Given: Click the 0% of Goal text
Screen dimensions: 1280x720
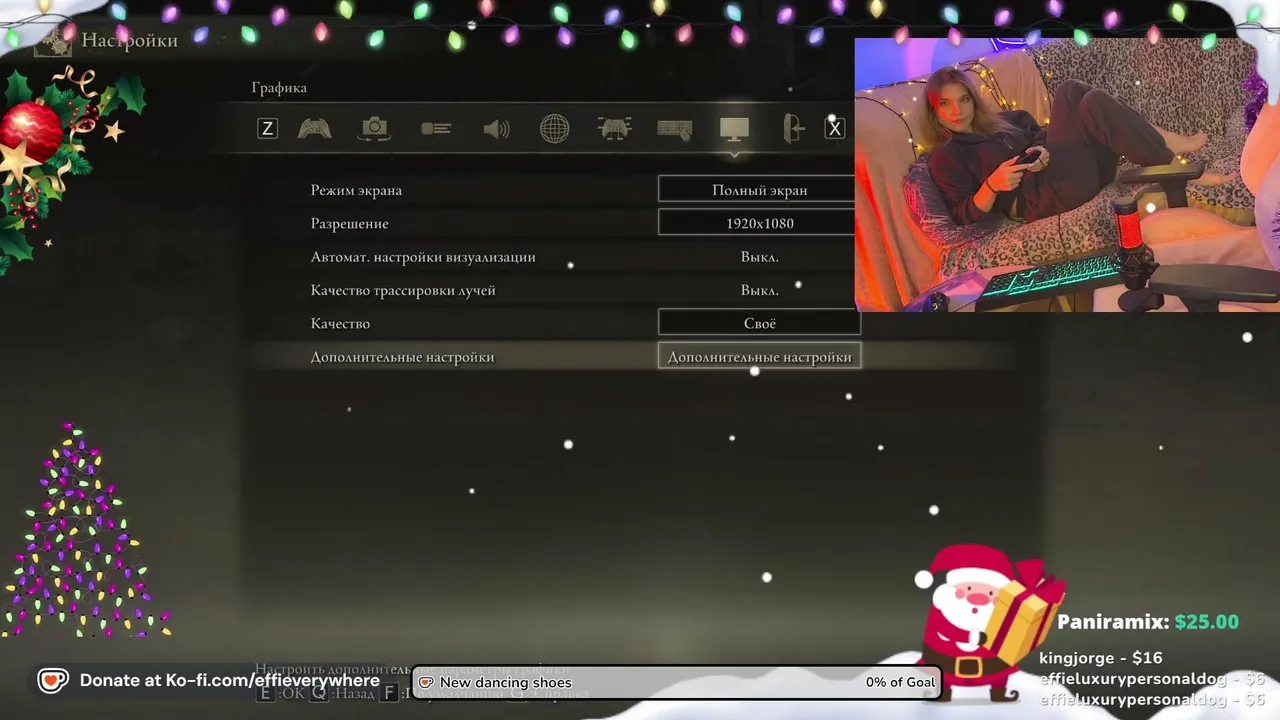Looking at the screenshot, I should [x=900, y=682].
